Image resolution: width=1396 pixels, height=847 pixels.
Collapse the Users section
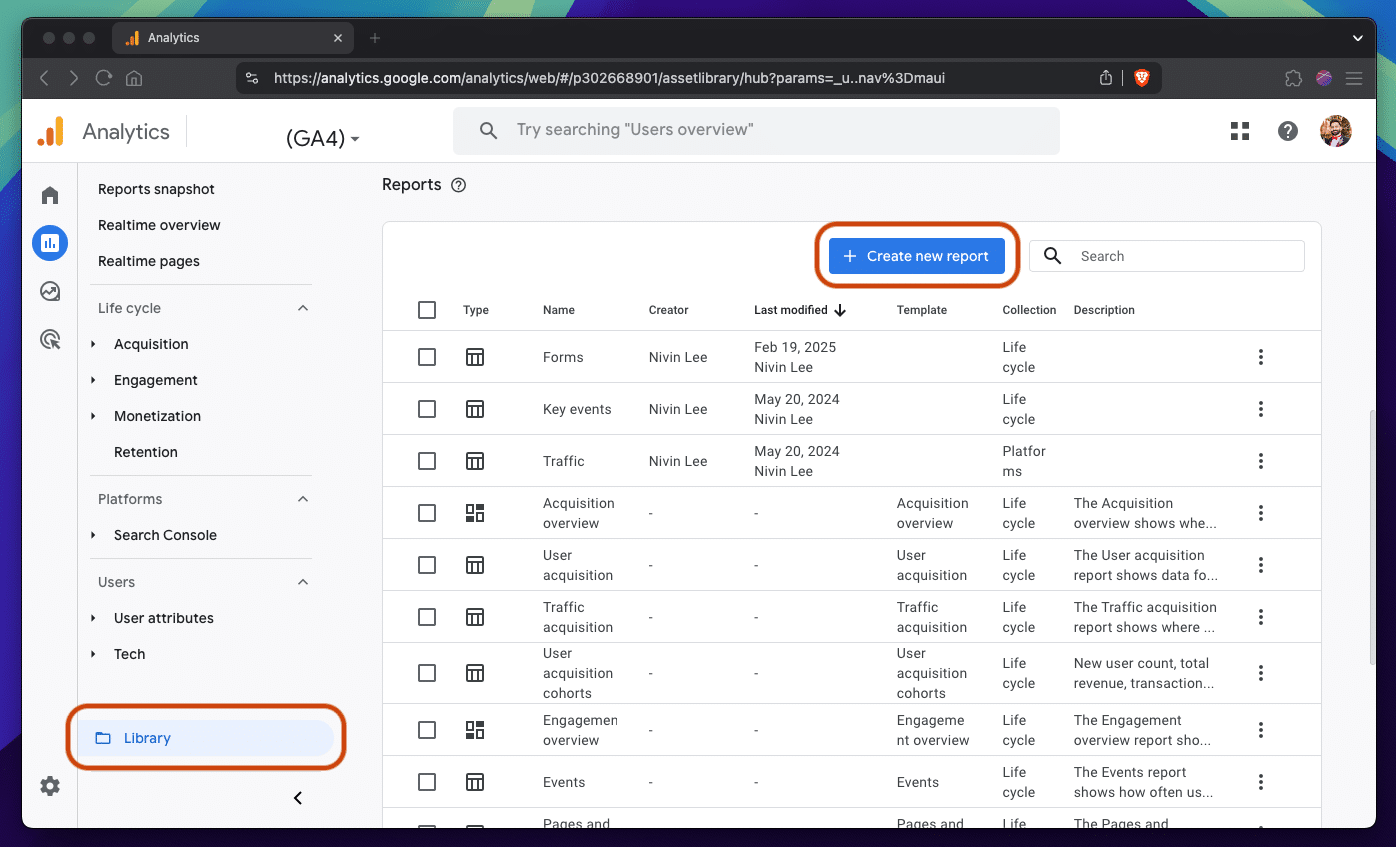[x=303, y=582]
